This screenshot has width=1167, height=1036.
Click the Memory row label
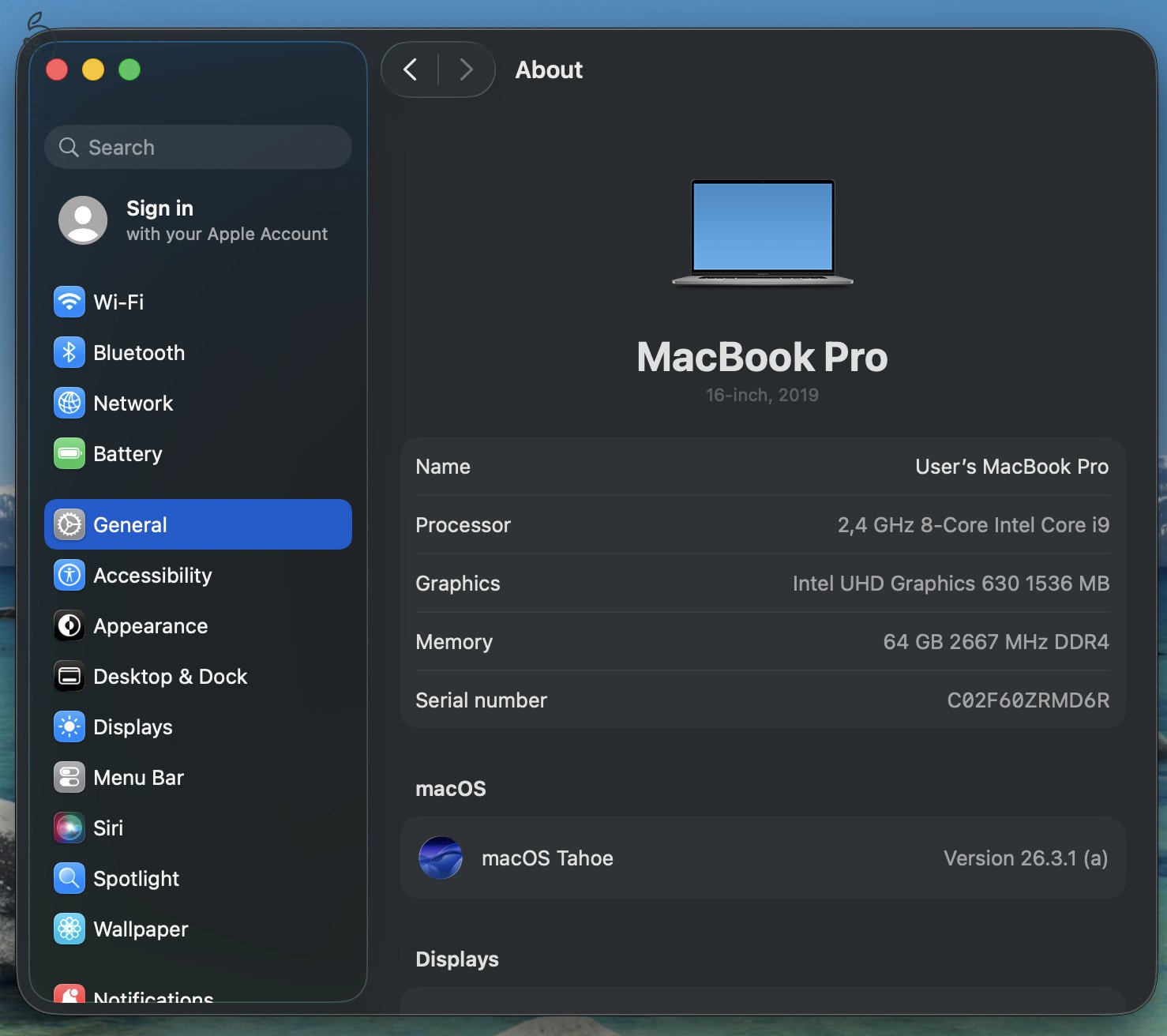tap(454, 642)
